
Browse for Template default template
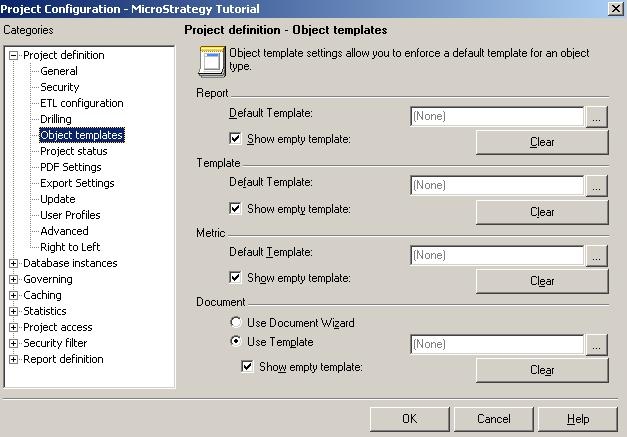[596, 186]
